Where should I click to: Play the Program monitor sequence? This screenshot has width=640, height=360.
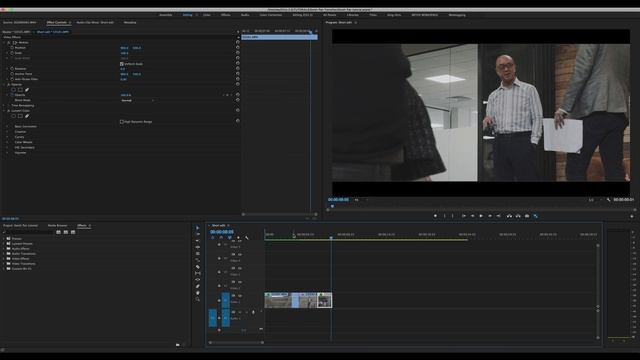tap(481, 216)
